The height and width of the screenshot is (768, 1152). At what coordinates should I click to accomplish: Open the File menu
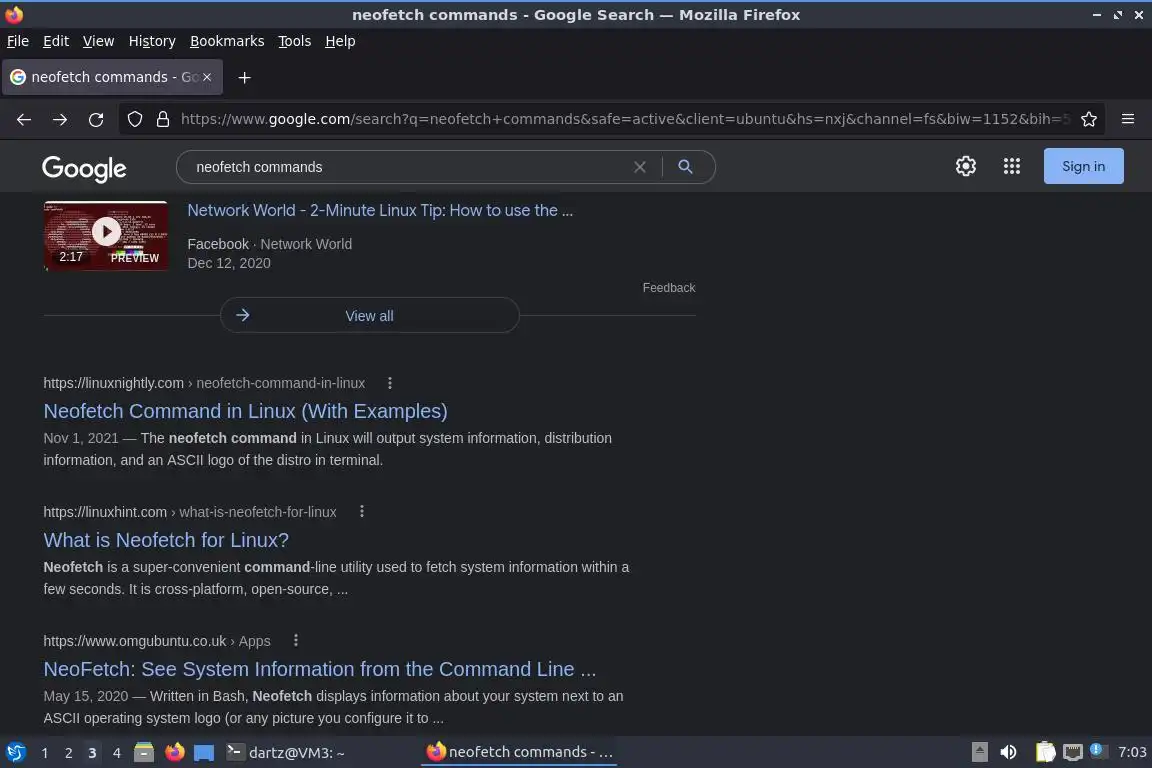pyautogui.click(x=18, y=41)
